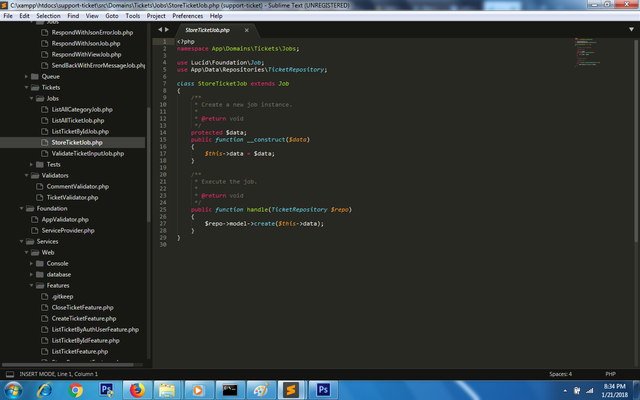This screenshot has width=640, height=400.
Task: Click the Foundation folder icon in sidebar
Action: coord(30,209)
